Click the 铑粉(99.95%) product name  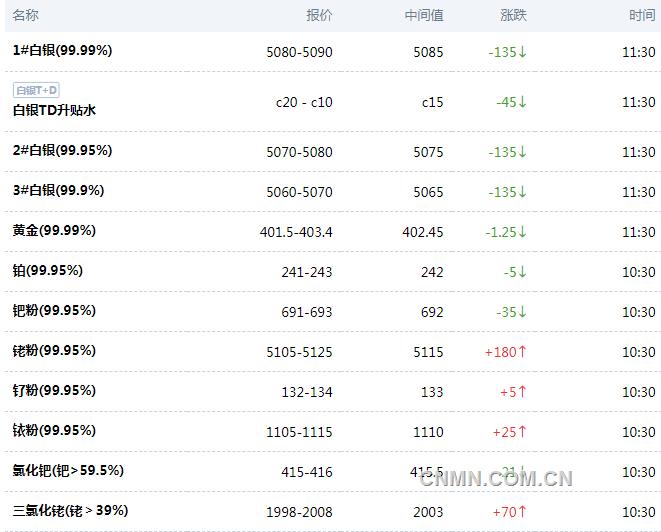coord(54,351)
